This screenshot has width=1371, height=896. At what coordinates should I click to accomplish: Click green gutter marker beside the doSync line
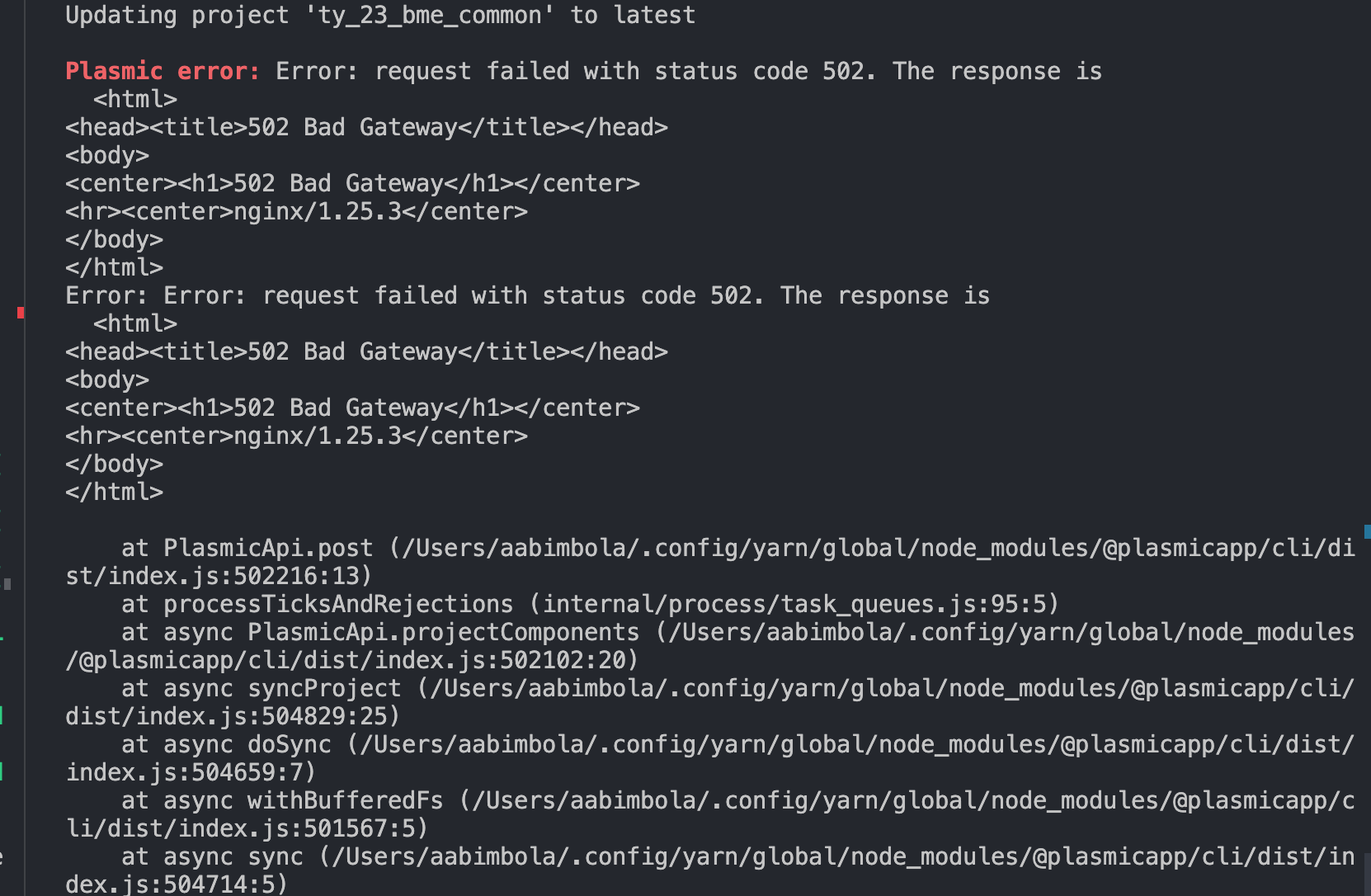2,771
